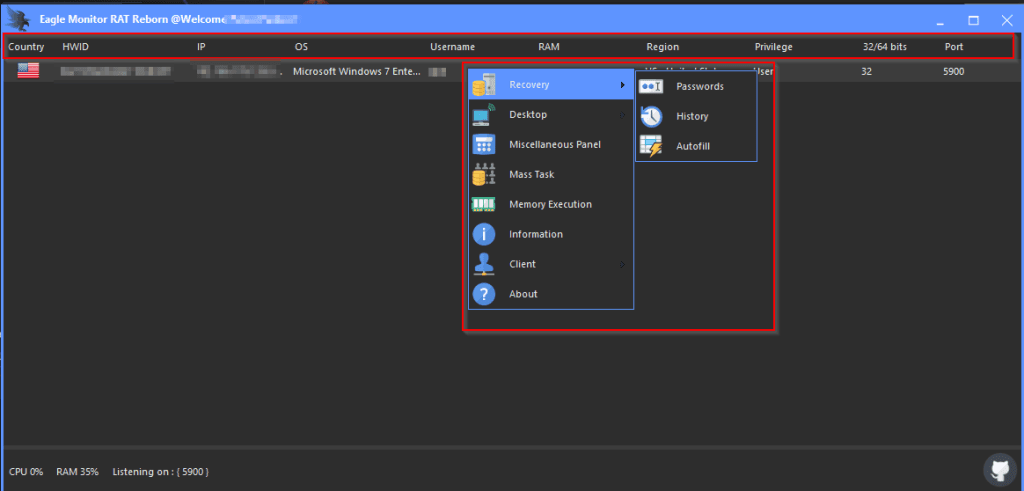The height and width of the screenshot is (491, 1024).
Task: Click the blue Information 'i' icon
Action: pos(484,235)
